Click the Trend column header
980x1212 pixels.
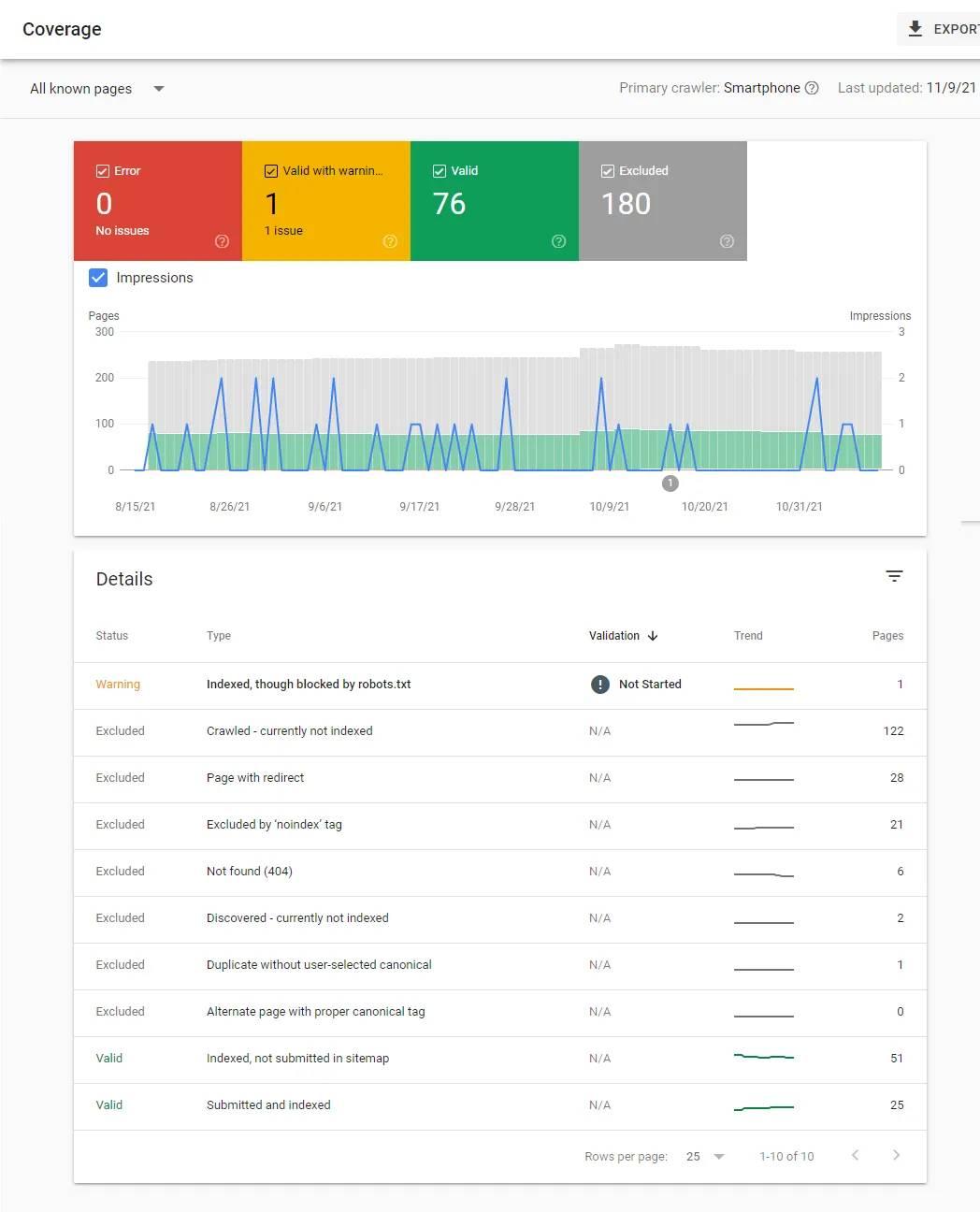pyautogui.click(x=748, y=636)
